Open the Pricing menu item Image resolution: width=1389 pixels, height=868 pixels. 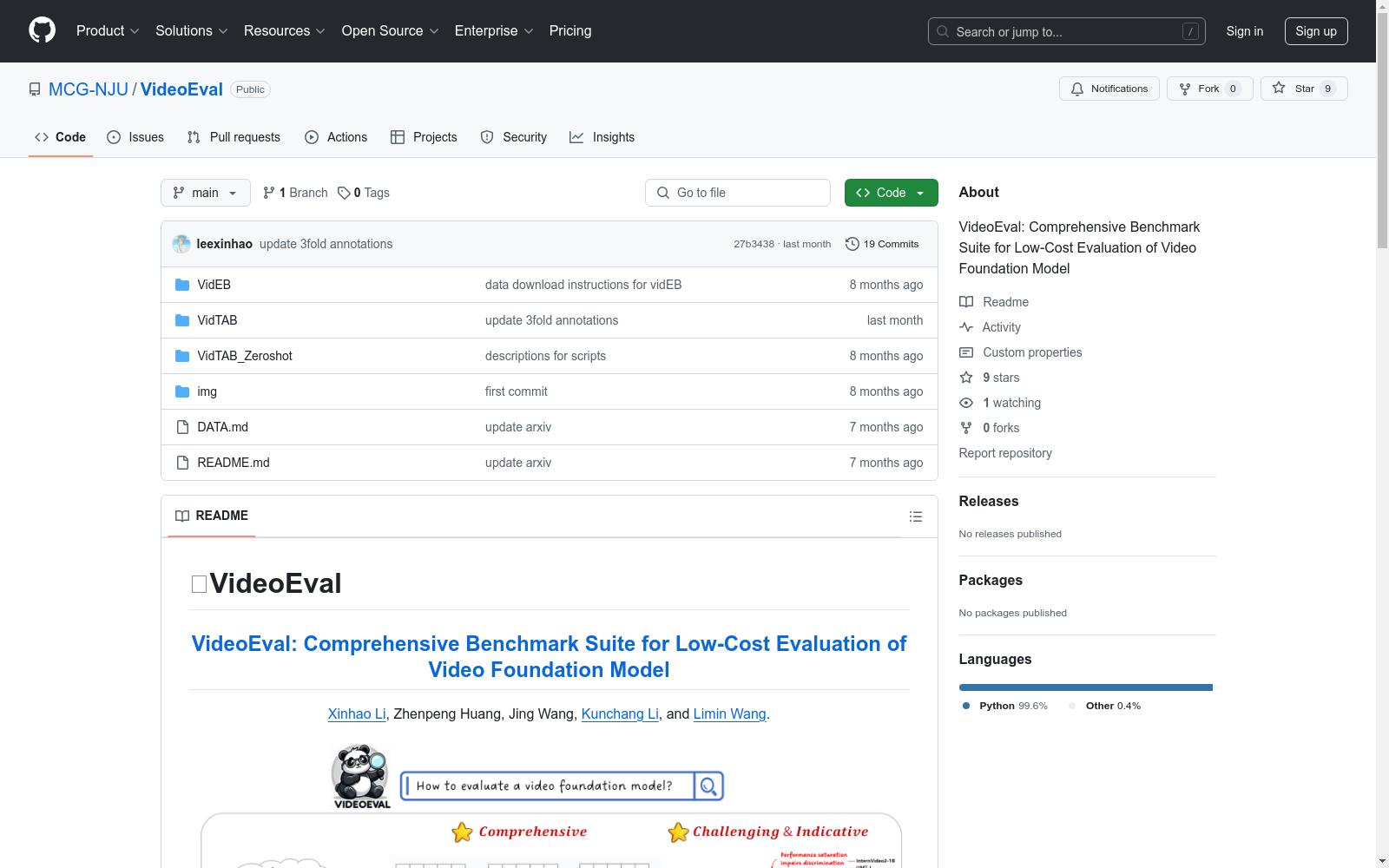coord(569,30)
